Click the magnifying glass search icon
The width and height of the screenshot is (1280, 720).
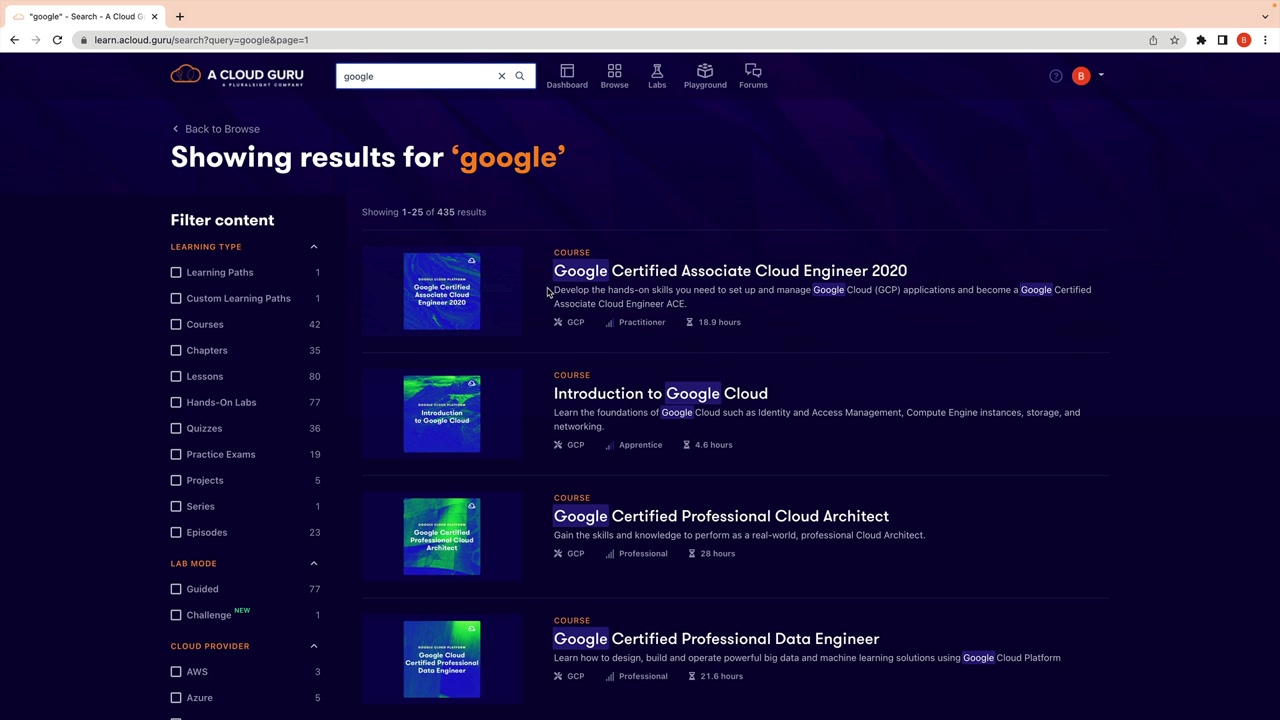(520, 76)
